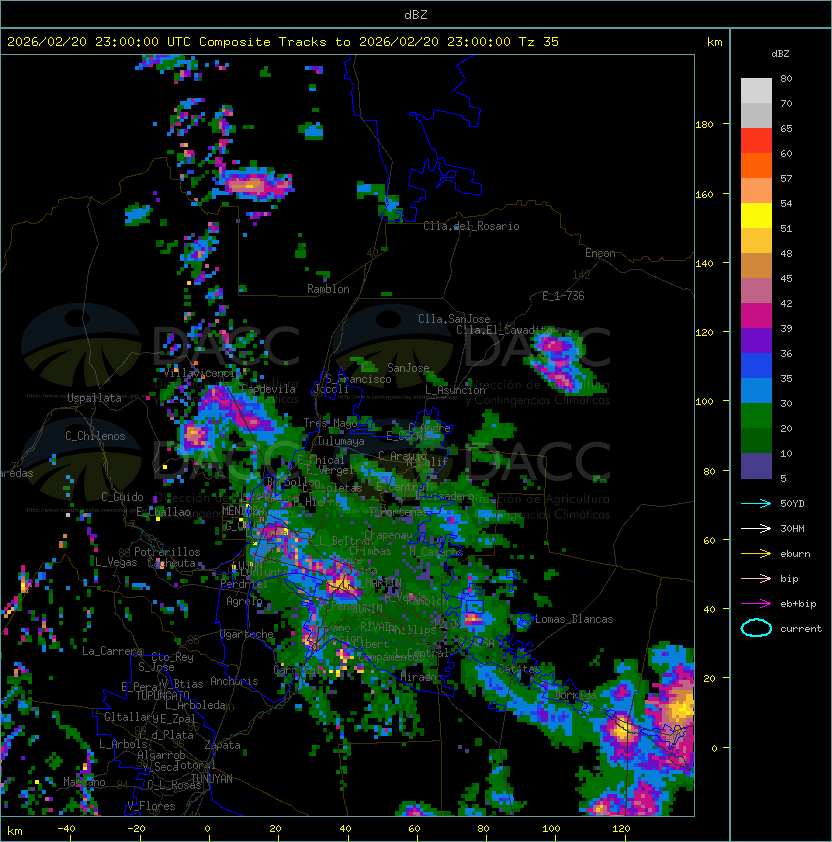Click the '180' tick on vertical axis
Image resolution: width=832 pixels, height=842 pixels.
(704, 125)
